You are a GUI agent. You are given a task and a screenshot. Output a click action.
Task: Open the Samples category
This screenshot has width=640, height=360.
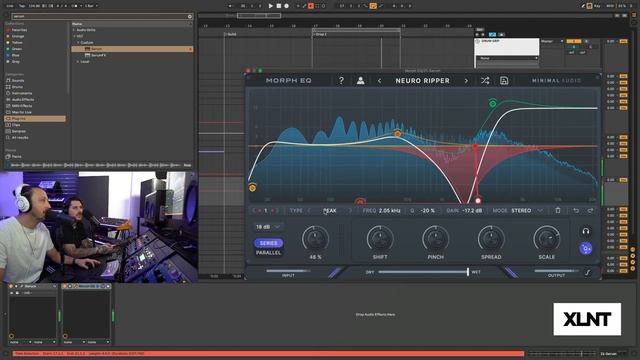click(19, 131)
